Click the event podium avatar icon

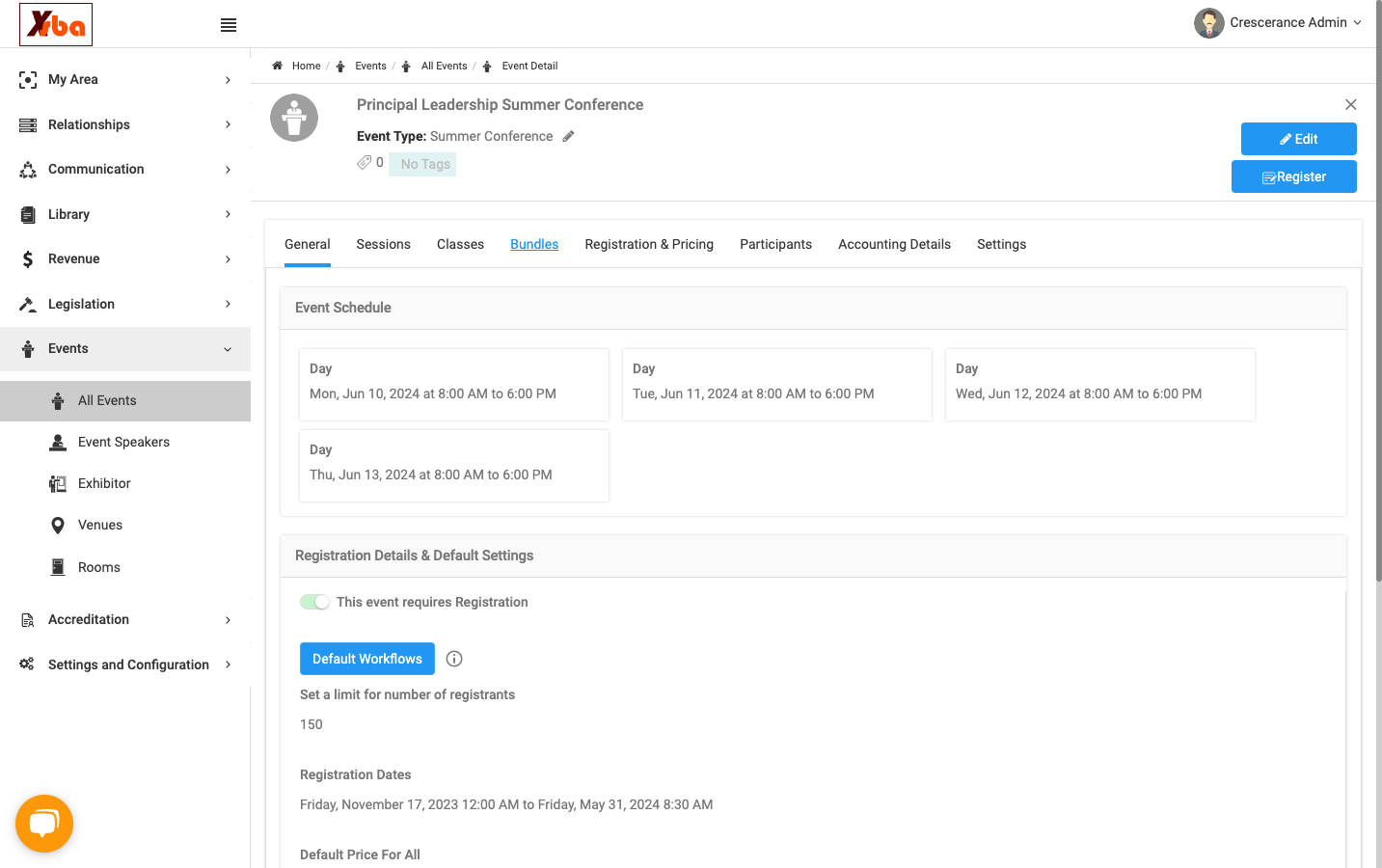pos(294,118)
